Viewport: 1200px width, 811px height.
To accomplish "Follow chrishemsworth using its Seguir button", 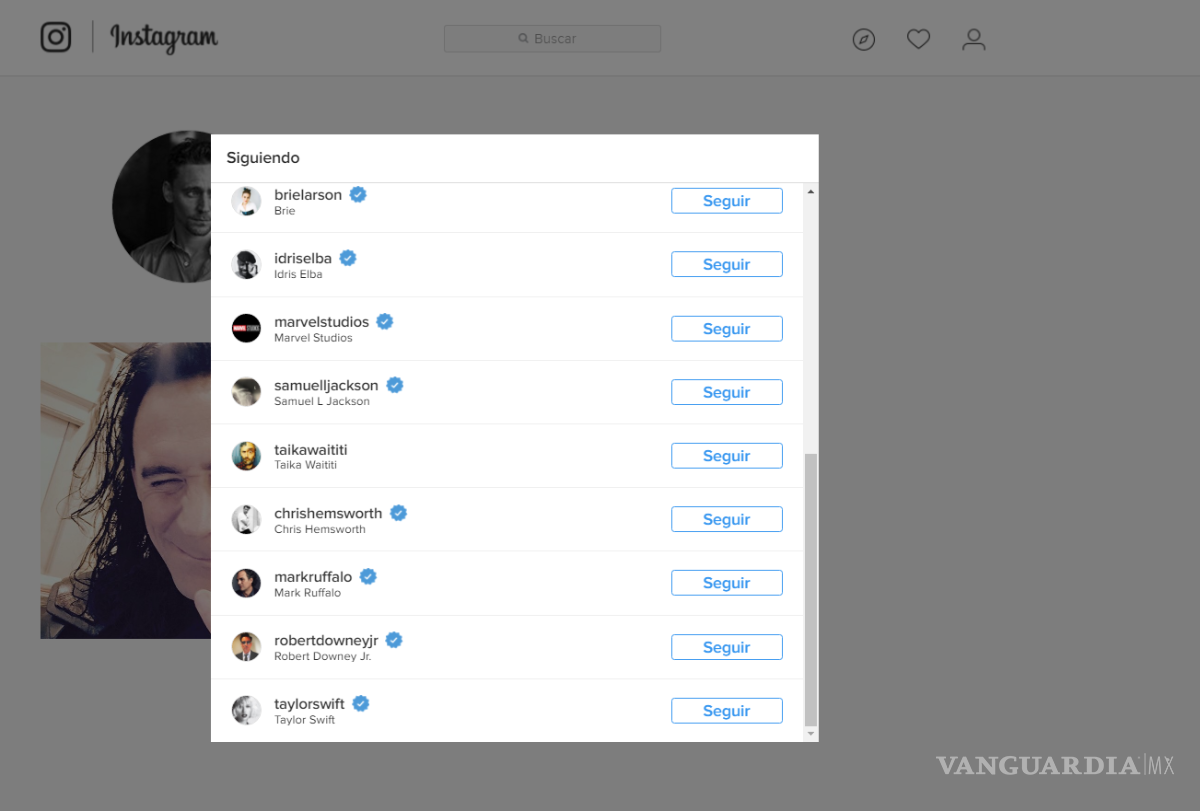I will click(727, 519).
